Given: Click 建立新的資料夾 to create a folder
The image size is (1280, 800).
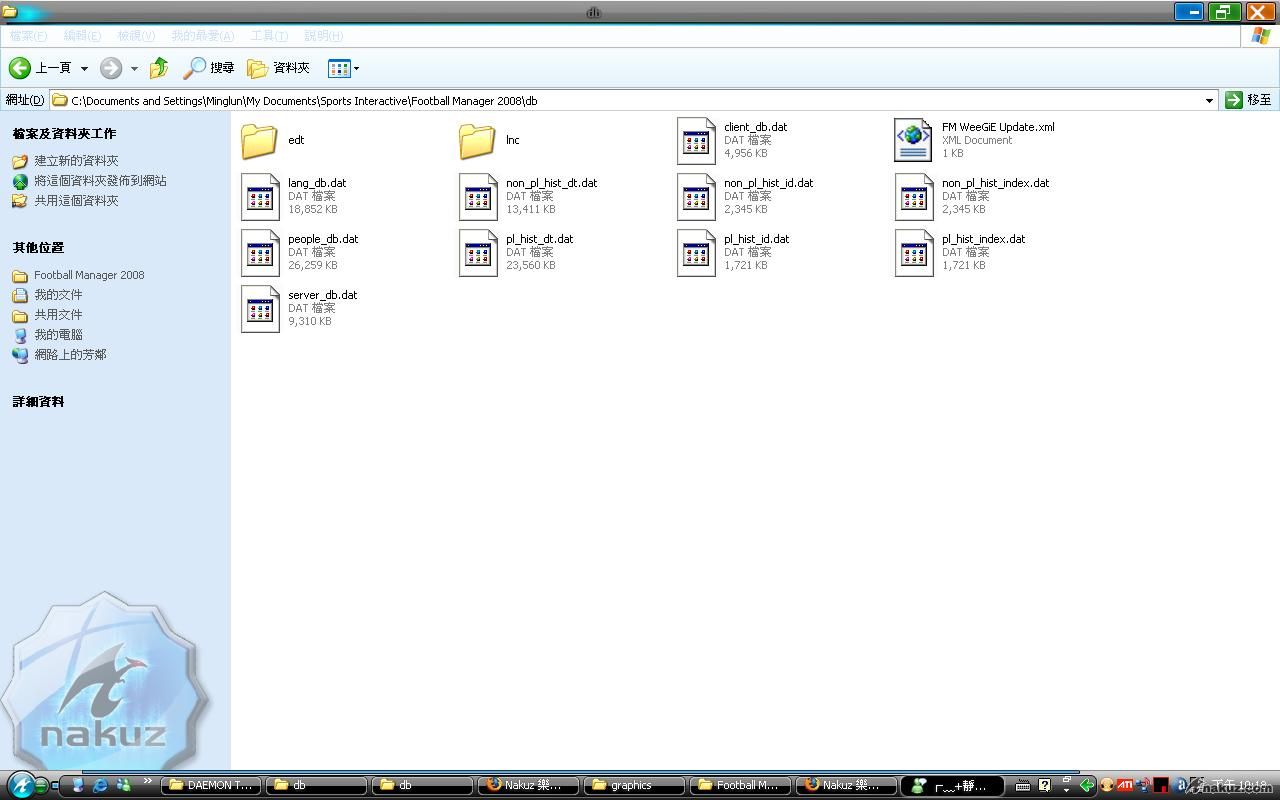Looking at the screenshot, I should [76, 161].
